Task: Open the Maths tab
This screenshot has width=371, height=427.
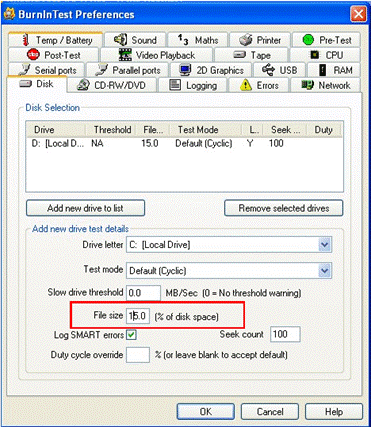Action: tap(198, 40)
